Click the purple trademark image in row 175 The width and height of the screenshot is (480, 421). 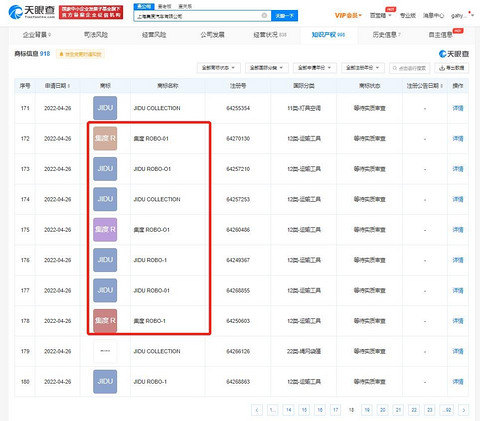point(105,230)
